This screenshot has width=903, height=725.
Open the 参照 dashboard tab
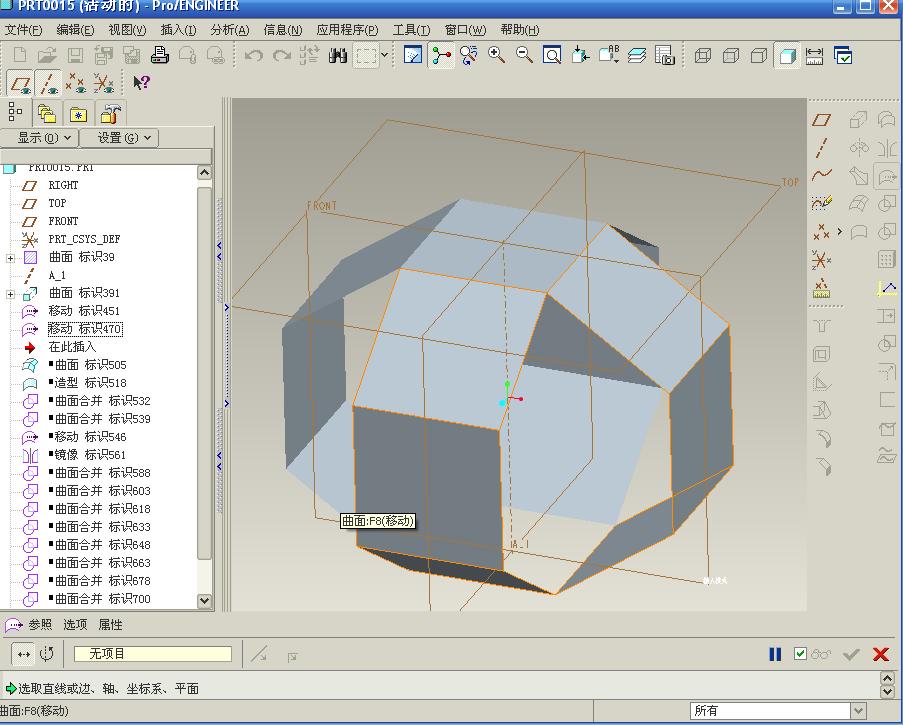40,625
